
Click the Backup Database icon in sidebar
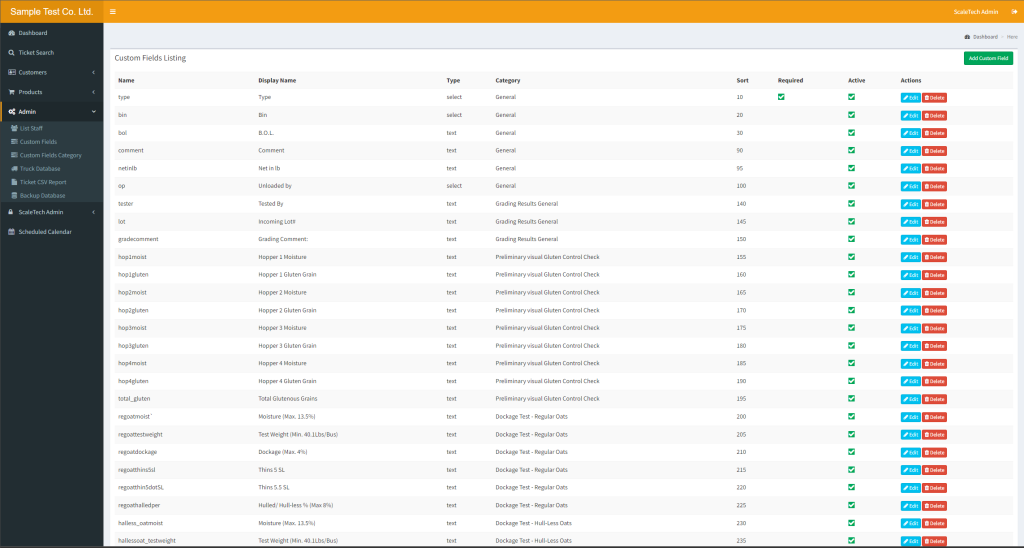[x=14, y=195]
